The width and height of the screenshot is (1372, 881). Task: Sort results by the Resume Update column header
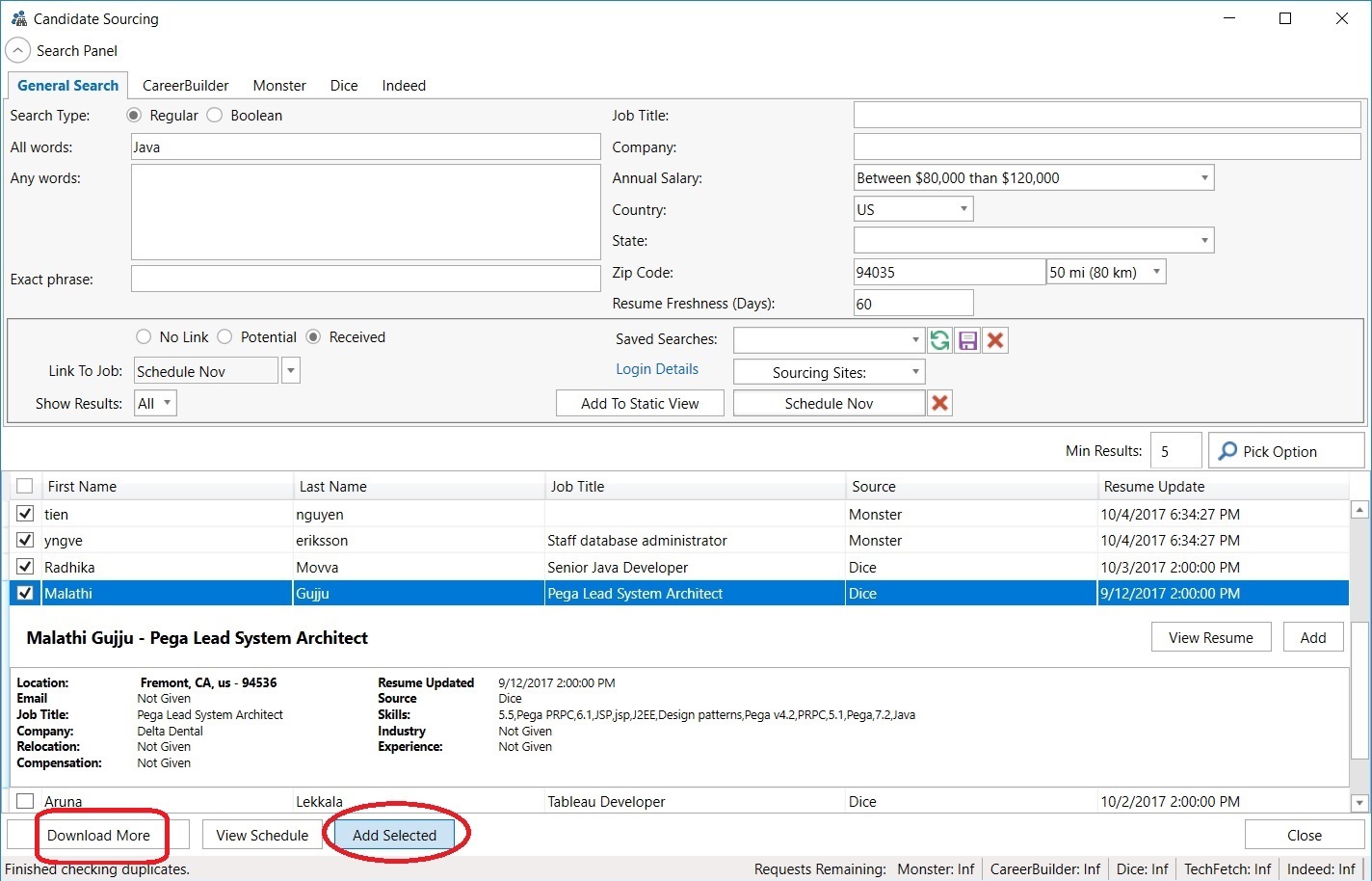[1223, 486]
